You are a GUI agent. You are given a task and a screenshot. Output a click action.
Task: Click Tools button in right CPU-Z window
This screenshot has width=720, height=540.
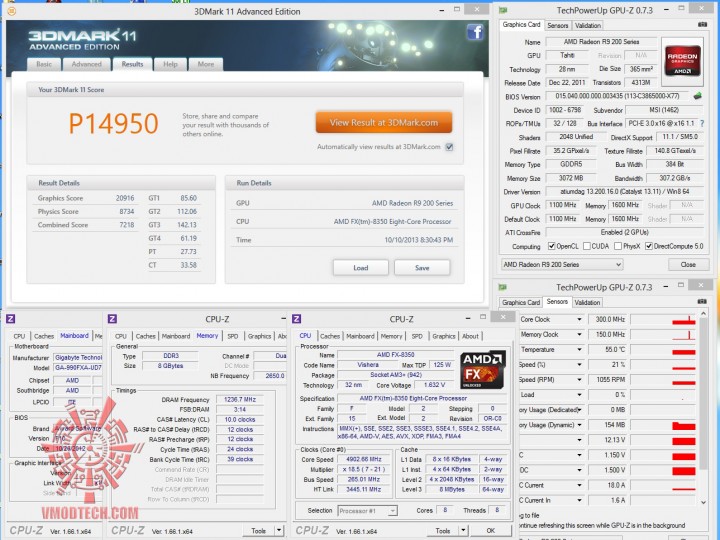coord(443,530)
